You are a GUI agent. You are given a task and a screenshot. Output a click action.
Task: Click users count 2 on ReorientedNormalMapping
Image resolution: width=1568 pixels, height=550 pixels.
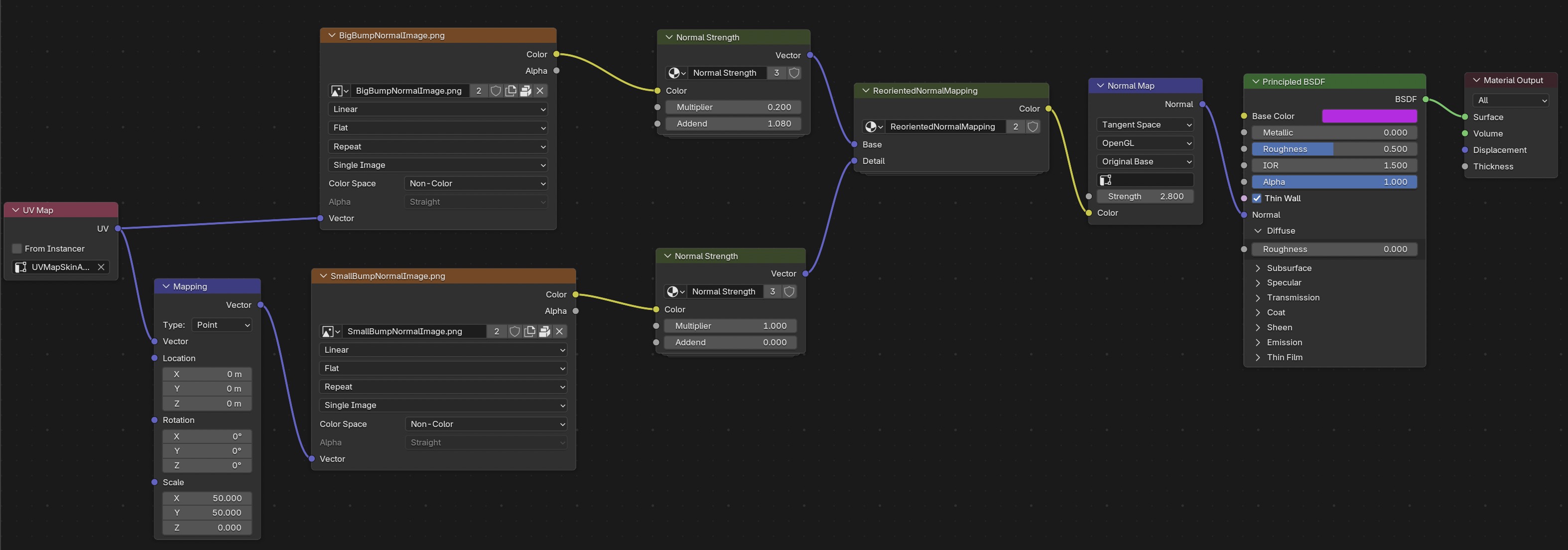[x=1015, y=127]
